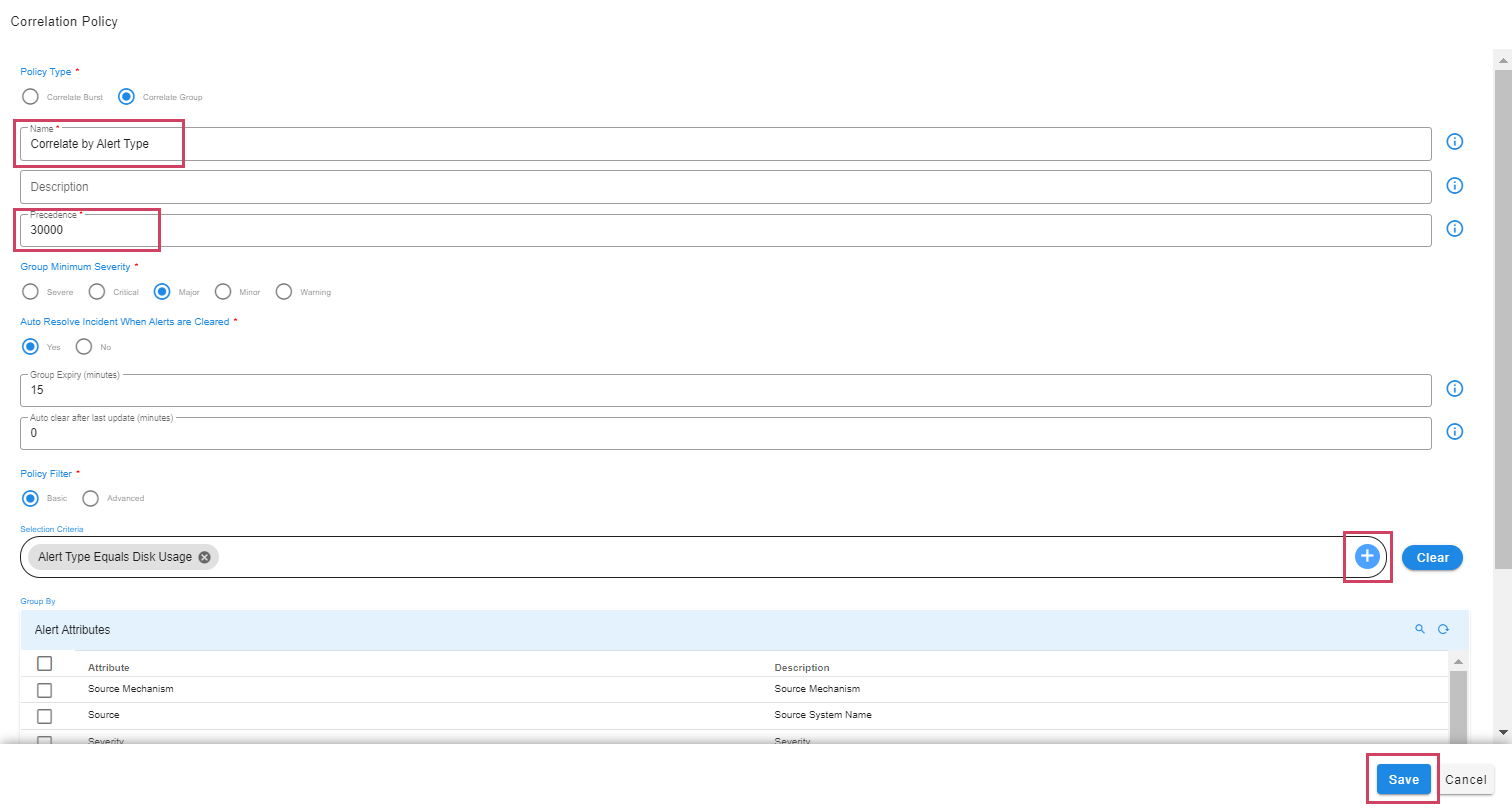Clear all selection criteria

point(1432,557)
